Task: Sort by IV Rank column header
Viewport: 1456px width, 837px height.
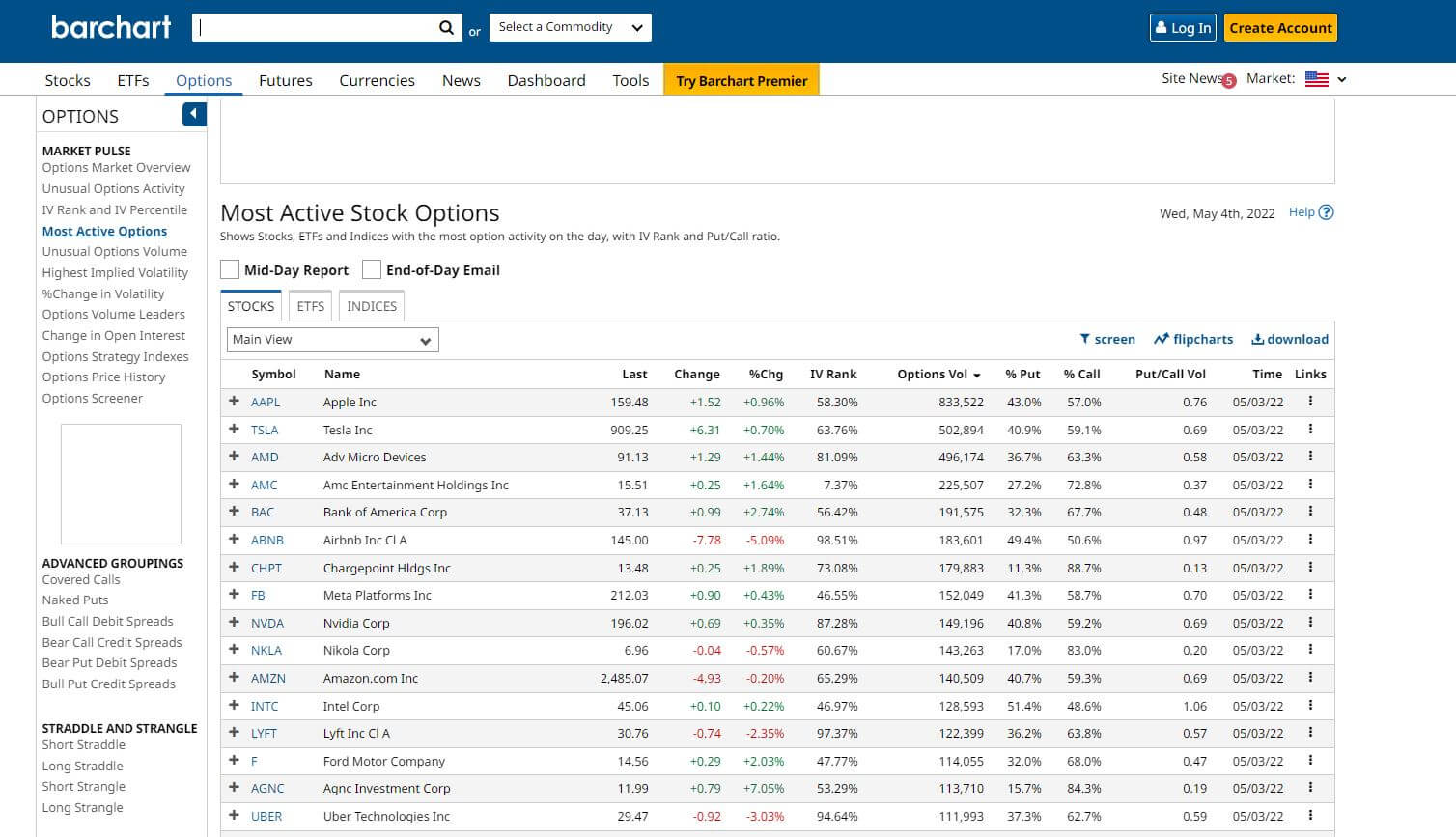Action: [833, 374]
